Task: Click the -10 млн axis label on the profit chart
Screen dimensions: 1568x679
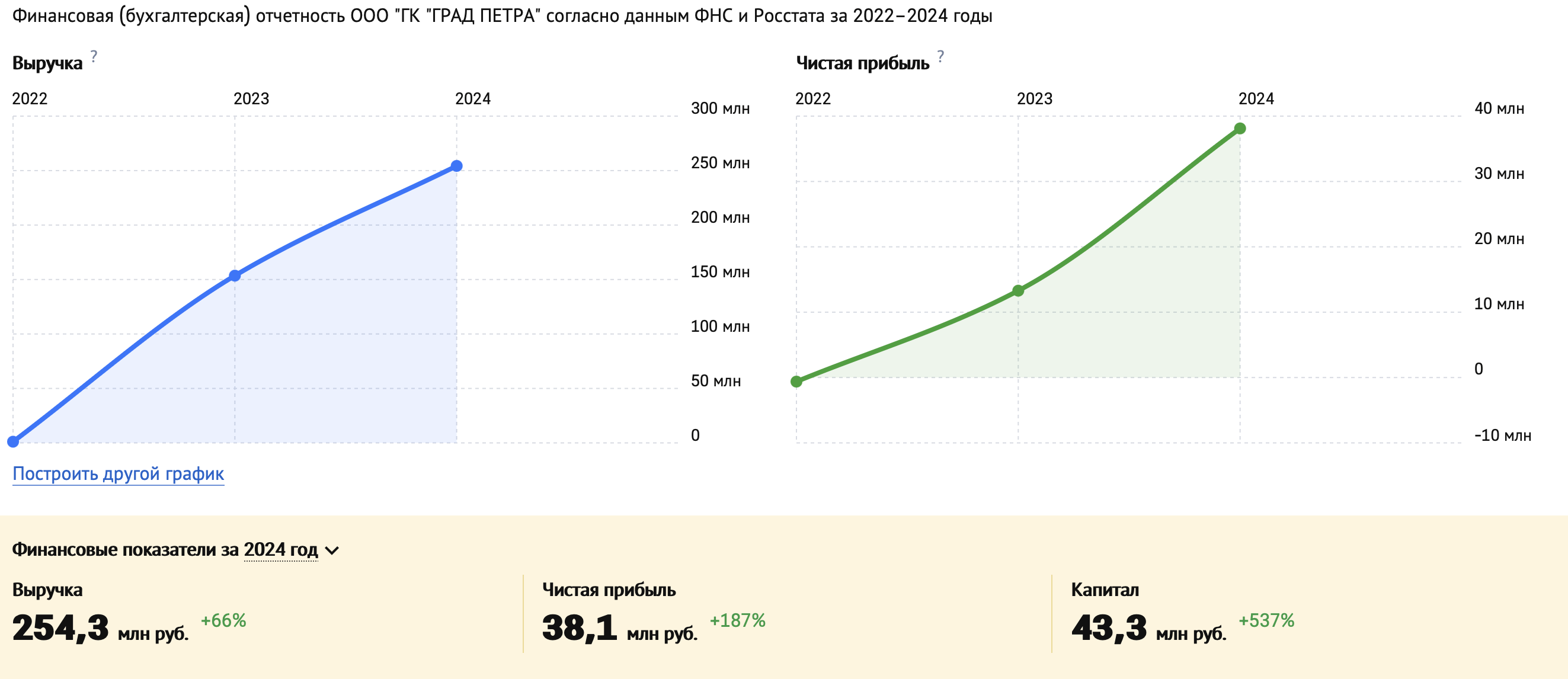Action: point(1502,435)
